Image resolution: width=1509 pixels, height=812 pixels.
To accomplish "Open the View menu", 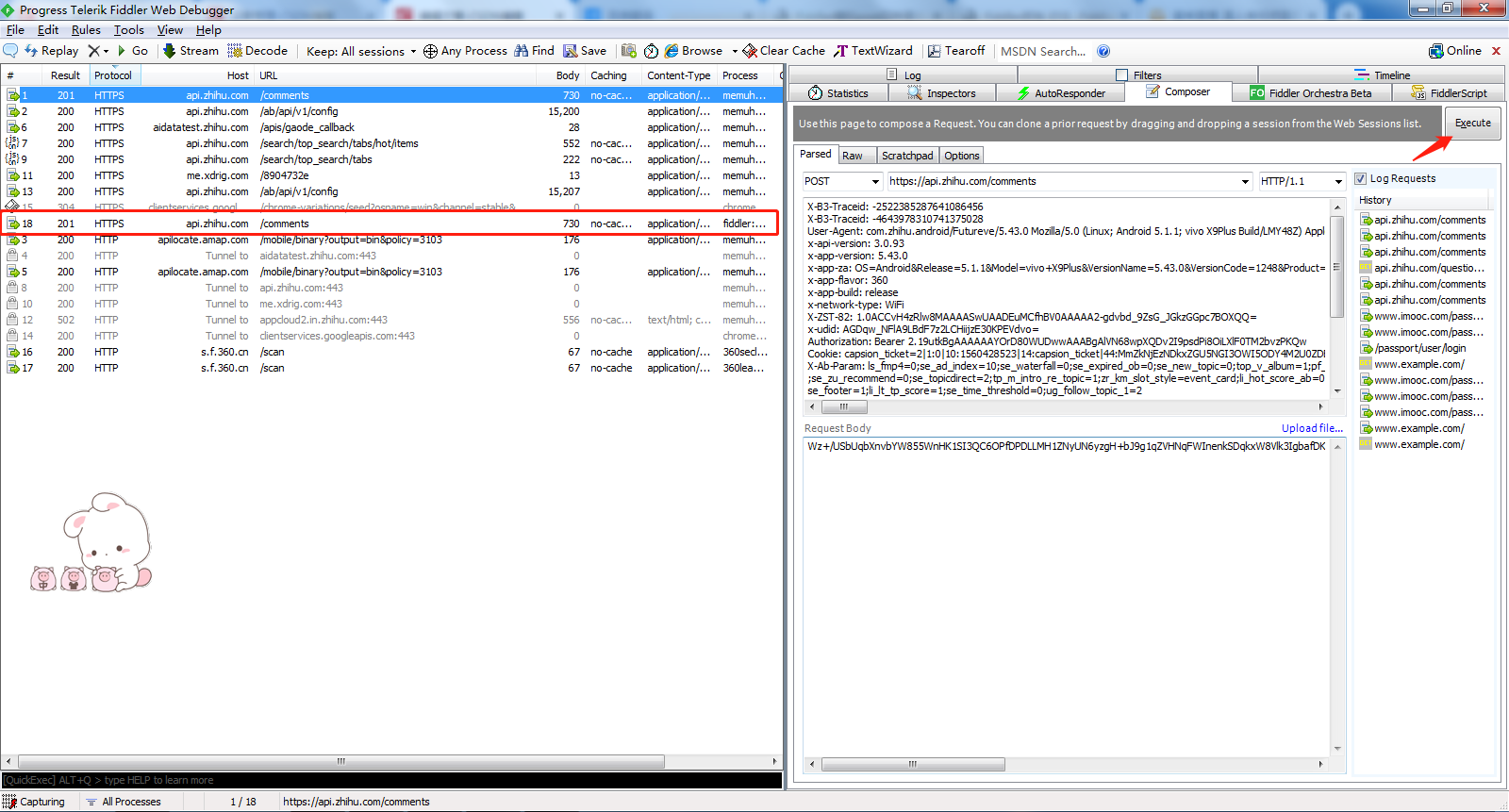I will (170, 30).
